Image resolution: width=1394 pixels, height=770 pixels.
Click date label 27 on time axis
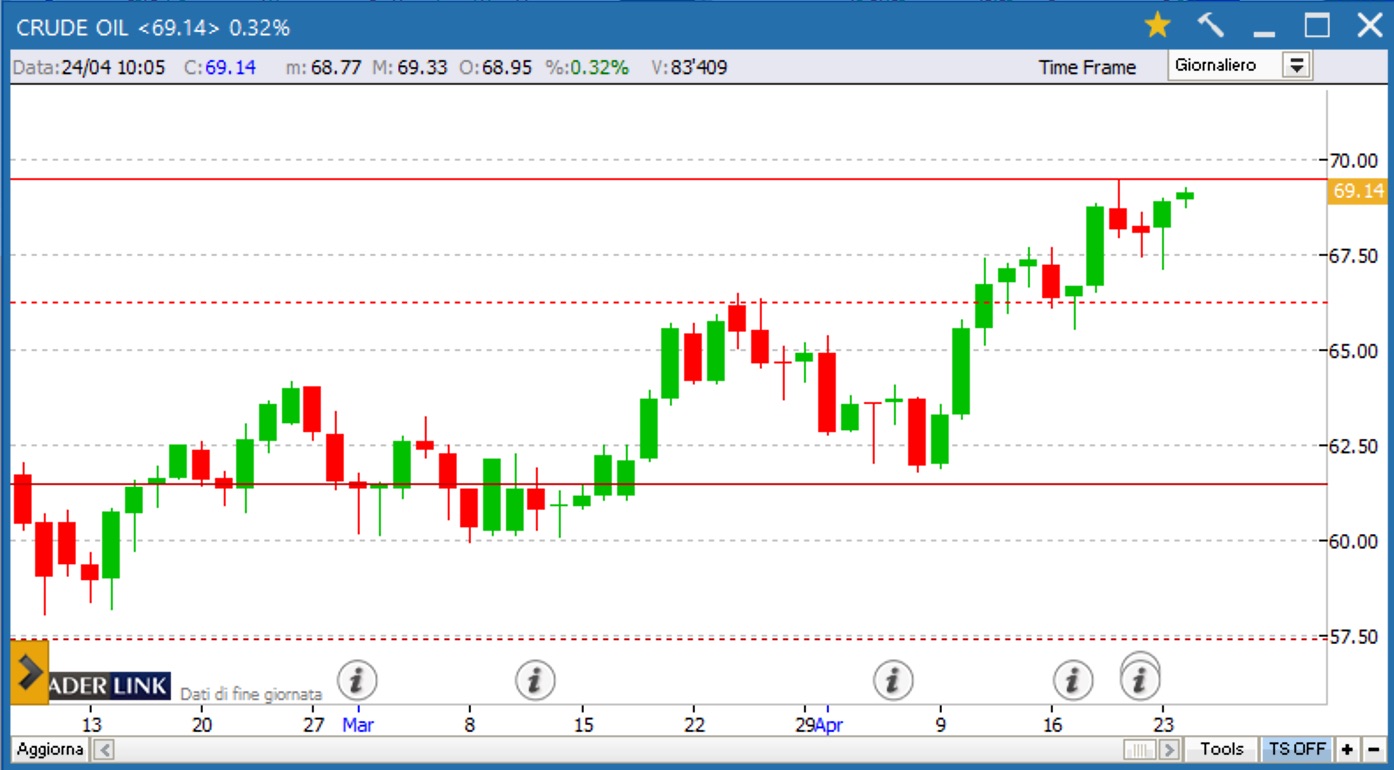pyautogui.click(x=314, y=725)
